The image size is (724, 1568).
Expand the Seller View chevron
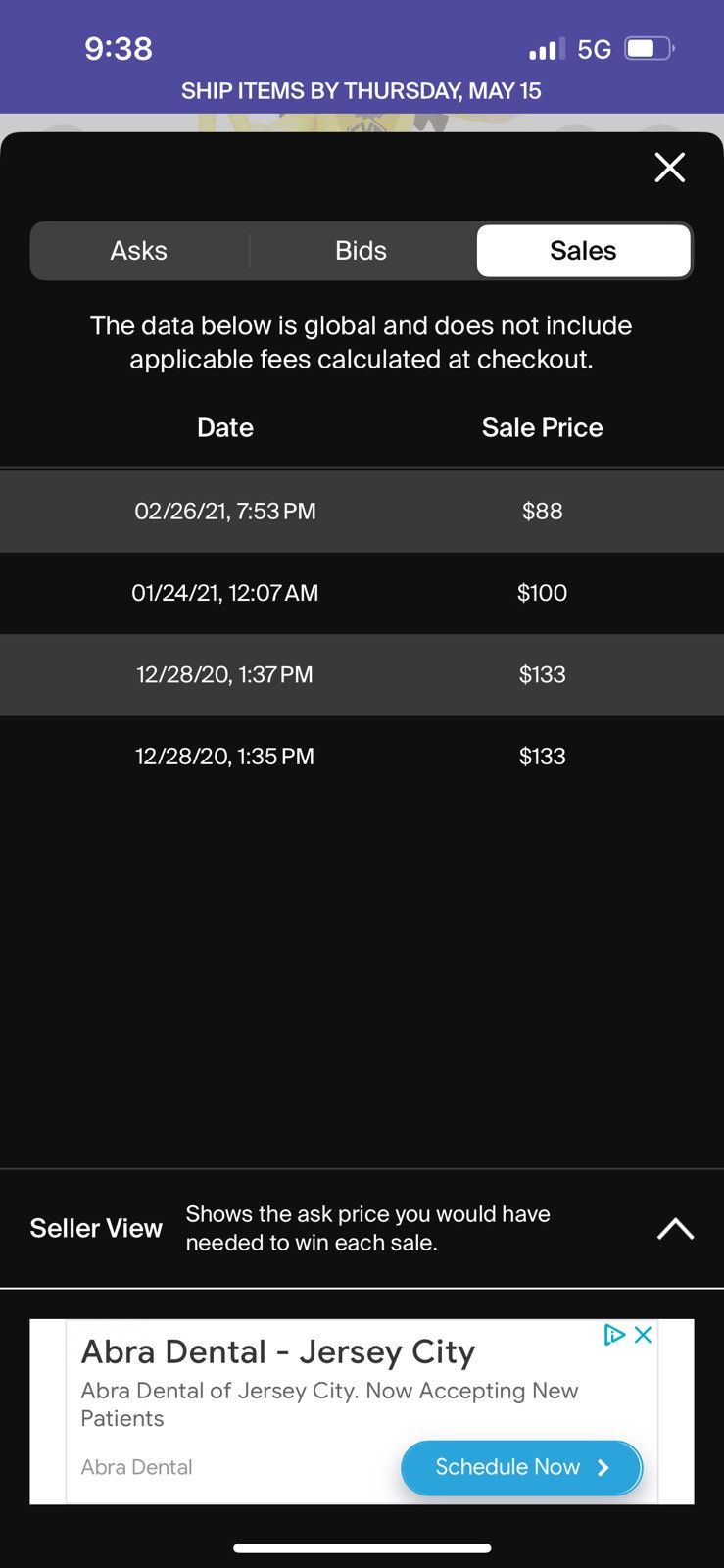tap(675, 1228)
